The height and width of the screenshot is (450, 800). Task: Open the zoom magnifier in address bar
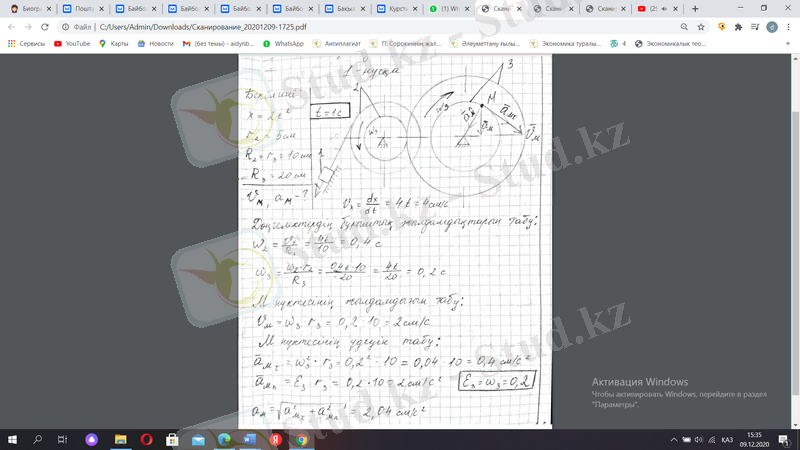[x=684, y=27]
